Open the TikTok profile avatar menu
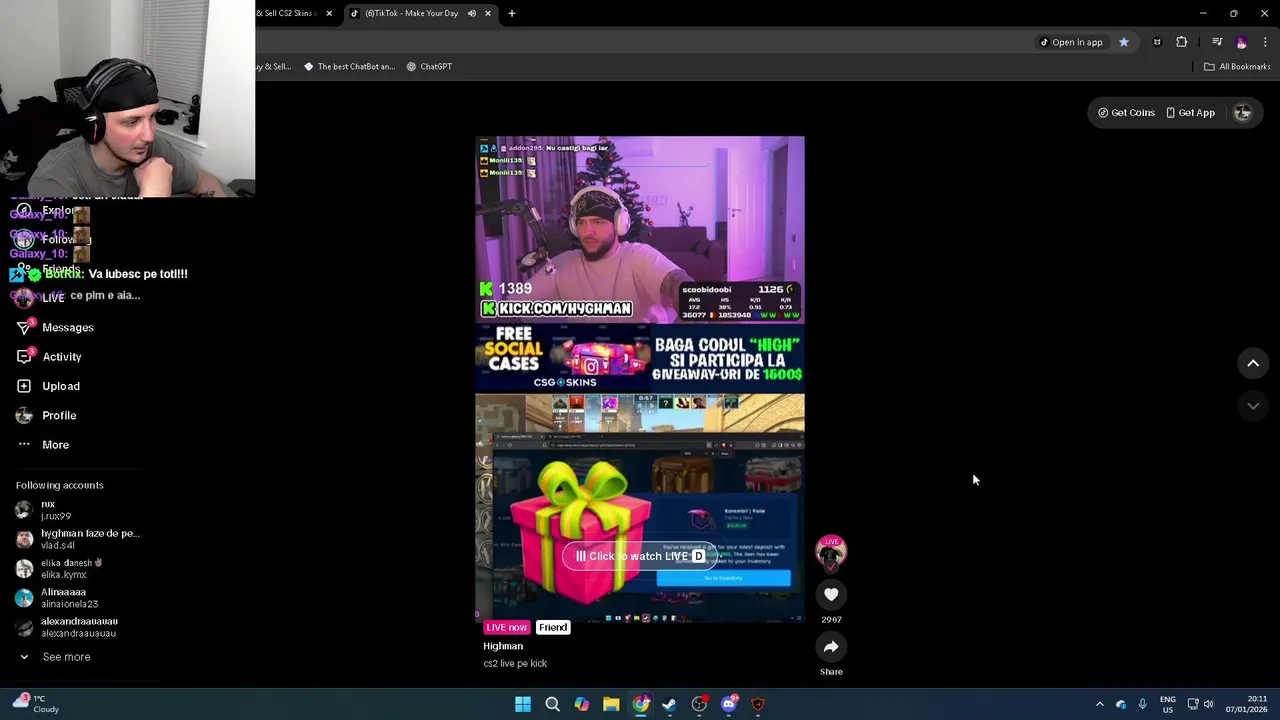1280x720 pixels. pos(1243,113)
